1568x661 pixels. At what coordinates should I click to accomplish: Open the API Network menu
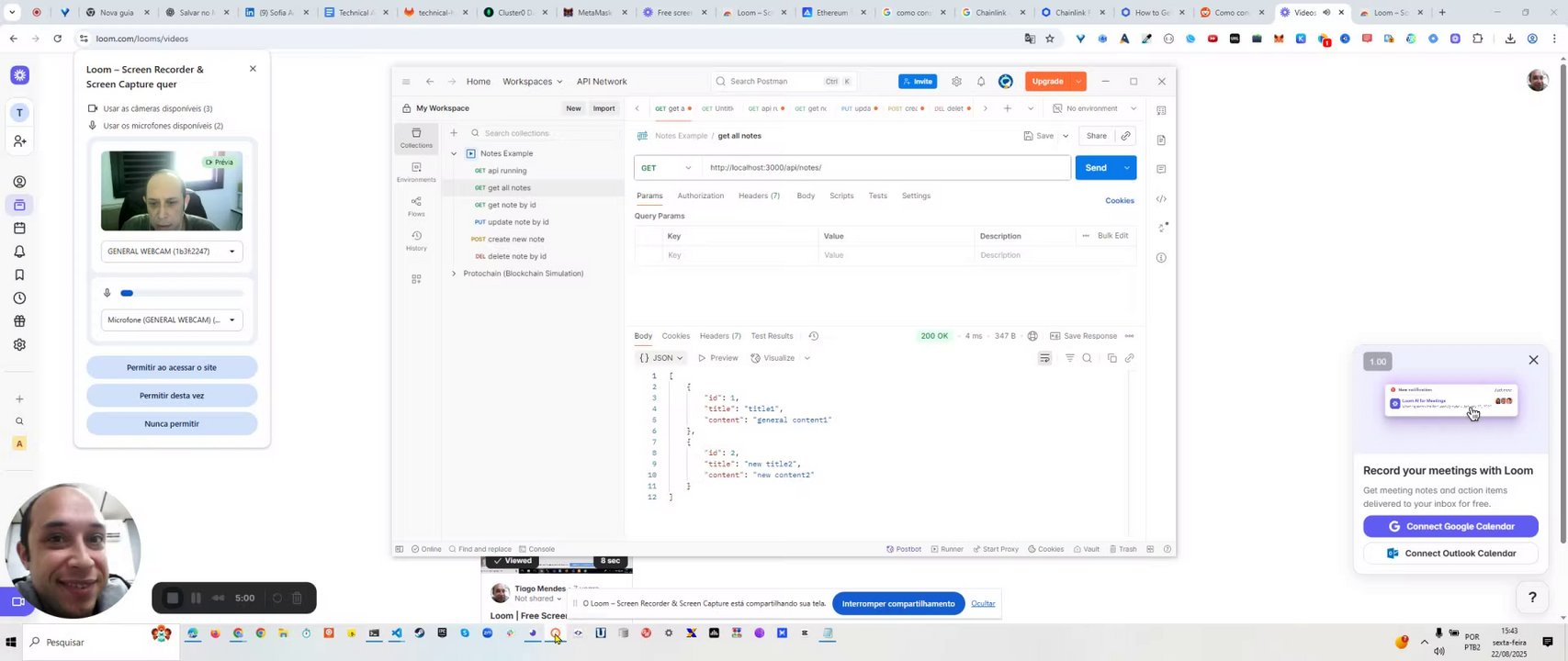pyautogui.click(x=602, y=82)
